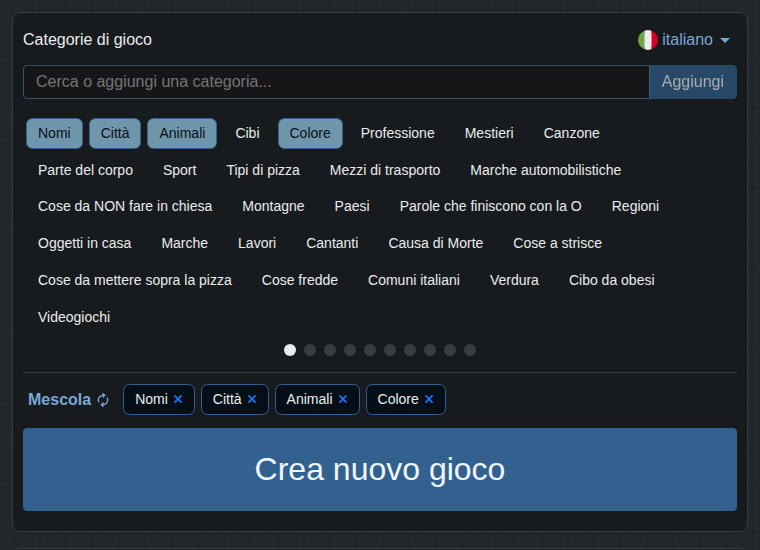Go to the third category page dot
Viewport: 760px width, 550px height.
pyautogui.click(x=330, y=350)
